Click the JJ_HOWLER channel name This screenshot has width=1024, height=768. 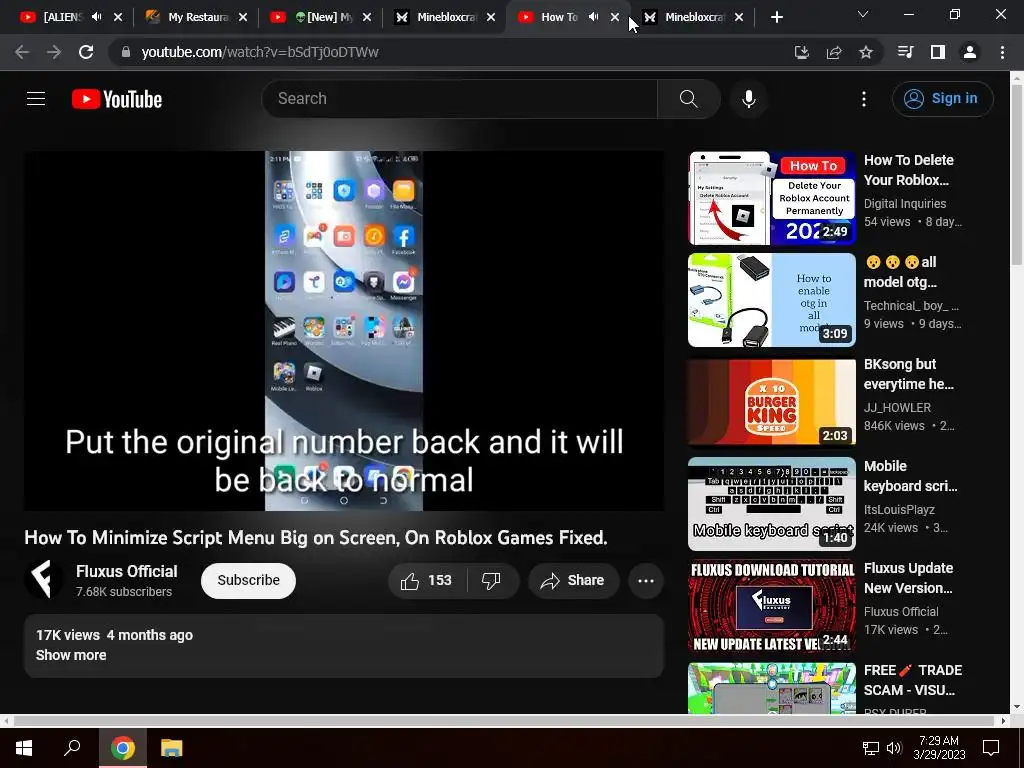coord(897,408)
